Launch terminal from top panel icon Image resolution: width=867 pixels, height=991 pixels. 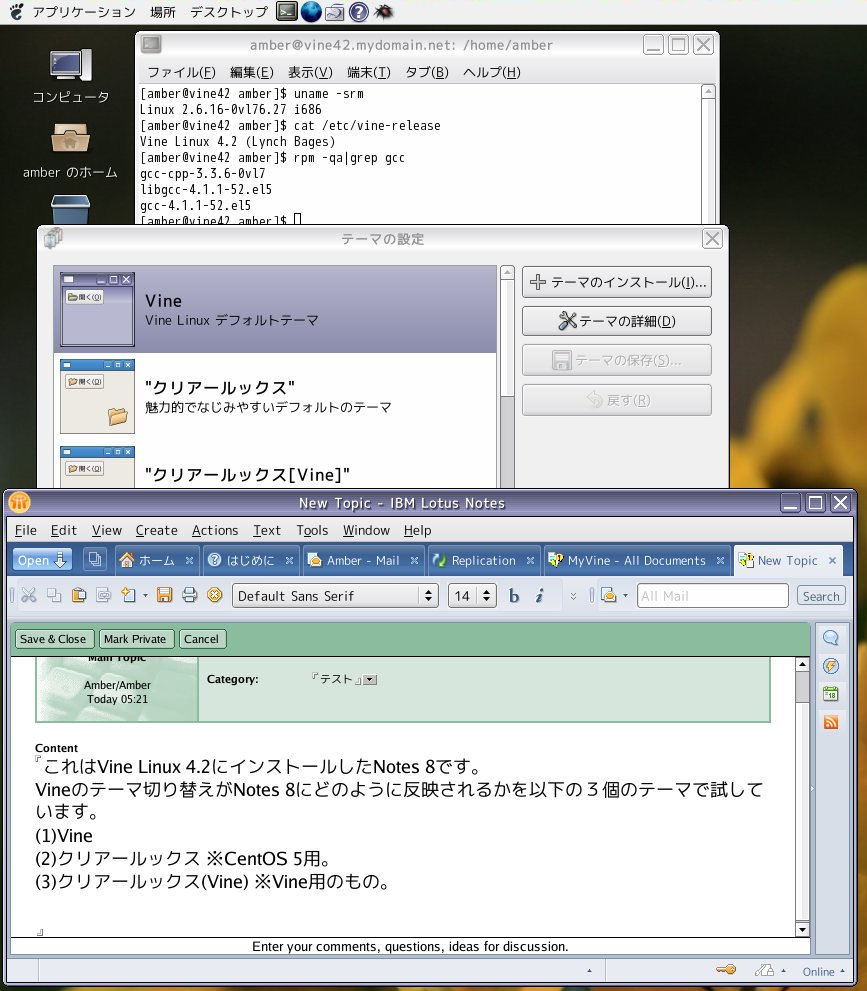(287, 11)
